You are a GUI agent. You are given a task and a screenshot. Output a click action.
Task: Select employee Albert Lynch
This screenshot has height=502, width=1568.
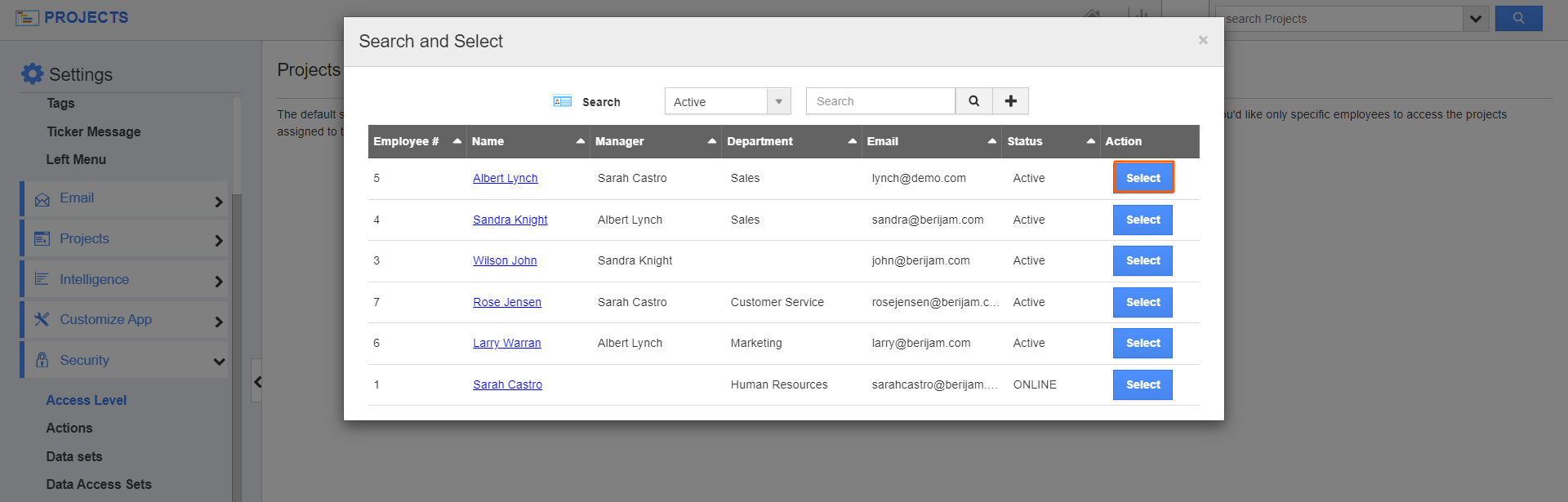point(1143,178)
